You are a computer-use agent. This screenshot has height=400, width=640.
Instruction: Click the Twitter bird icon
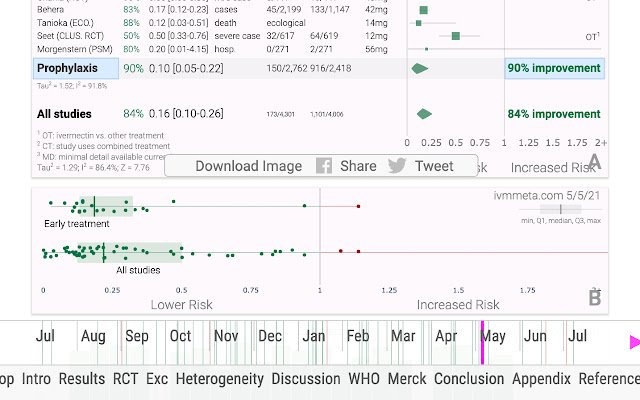pos(397,166)
